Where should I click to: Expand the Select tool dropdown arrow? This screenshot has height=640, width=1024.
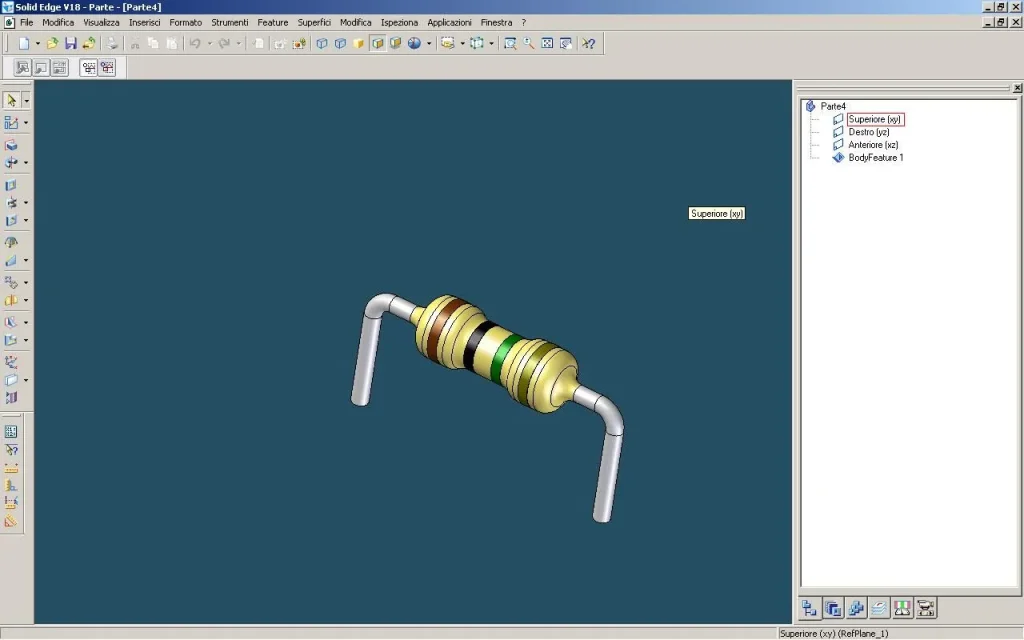click(26, 101)
